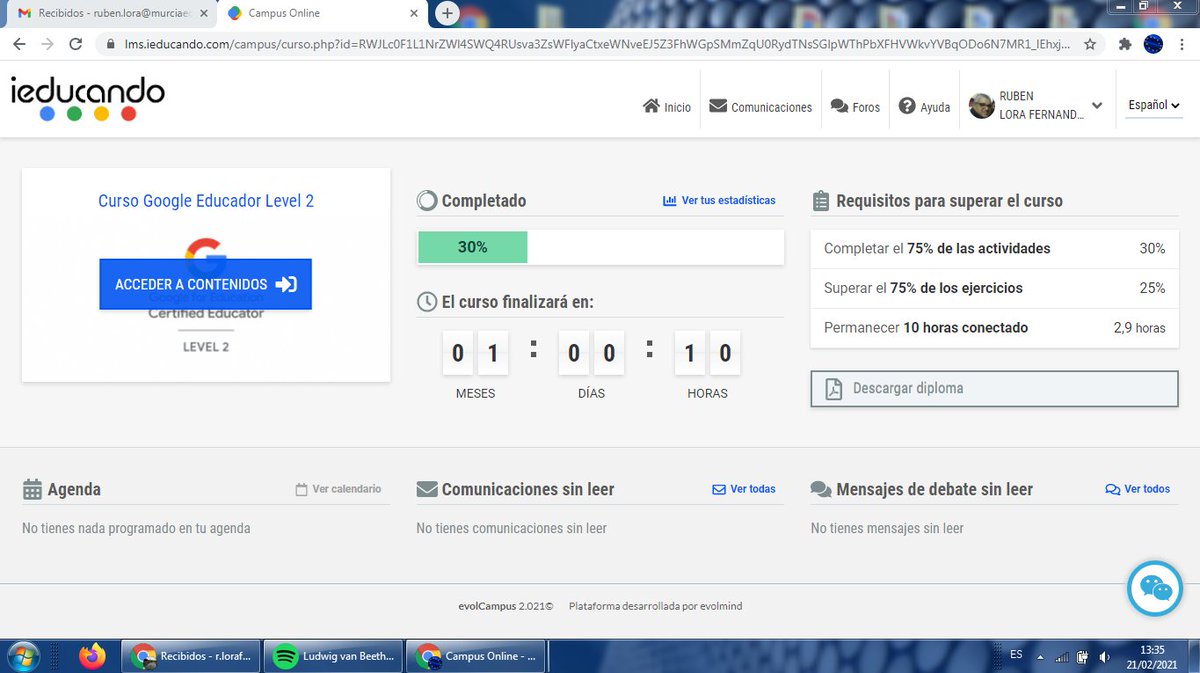Click the Acceder a contenidos button

(205, 284)
